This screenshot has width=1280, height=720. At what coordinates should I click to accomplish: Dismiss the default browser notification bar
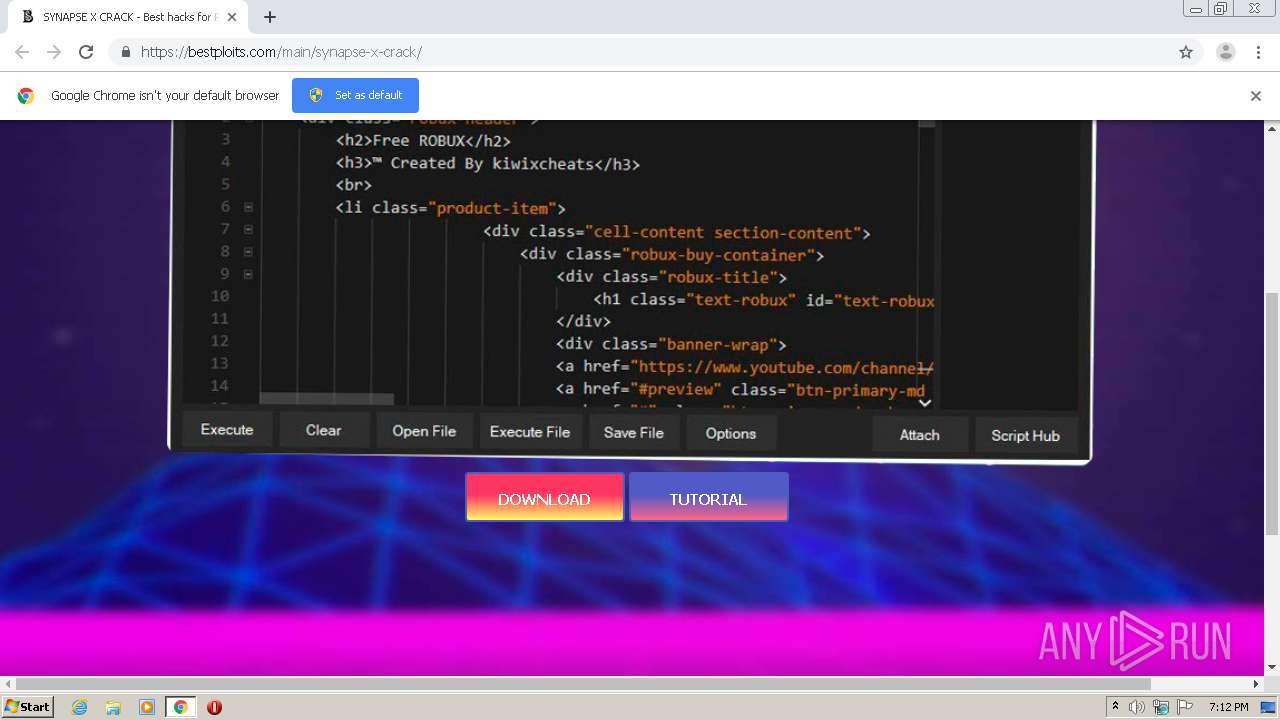pos(1256,96)
